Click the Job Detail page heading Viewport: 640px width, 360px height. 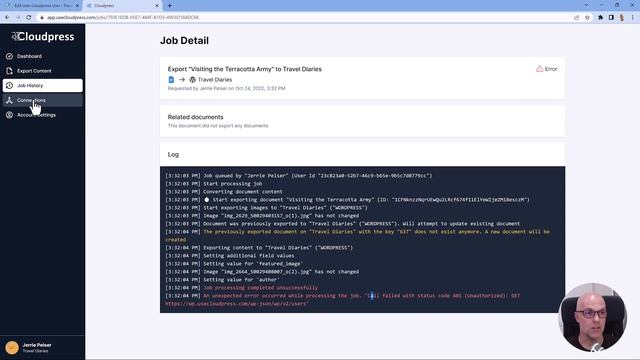coord(184,40)
